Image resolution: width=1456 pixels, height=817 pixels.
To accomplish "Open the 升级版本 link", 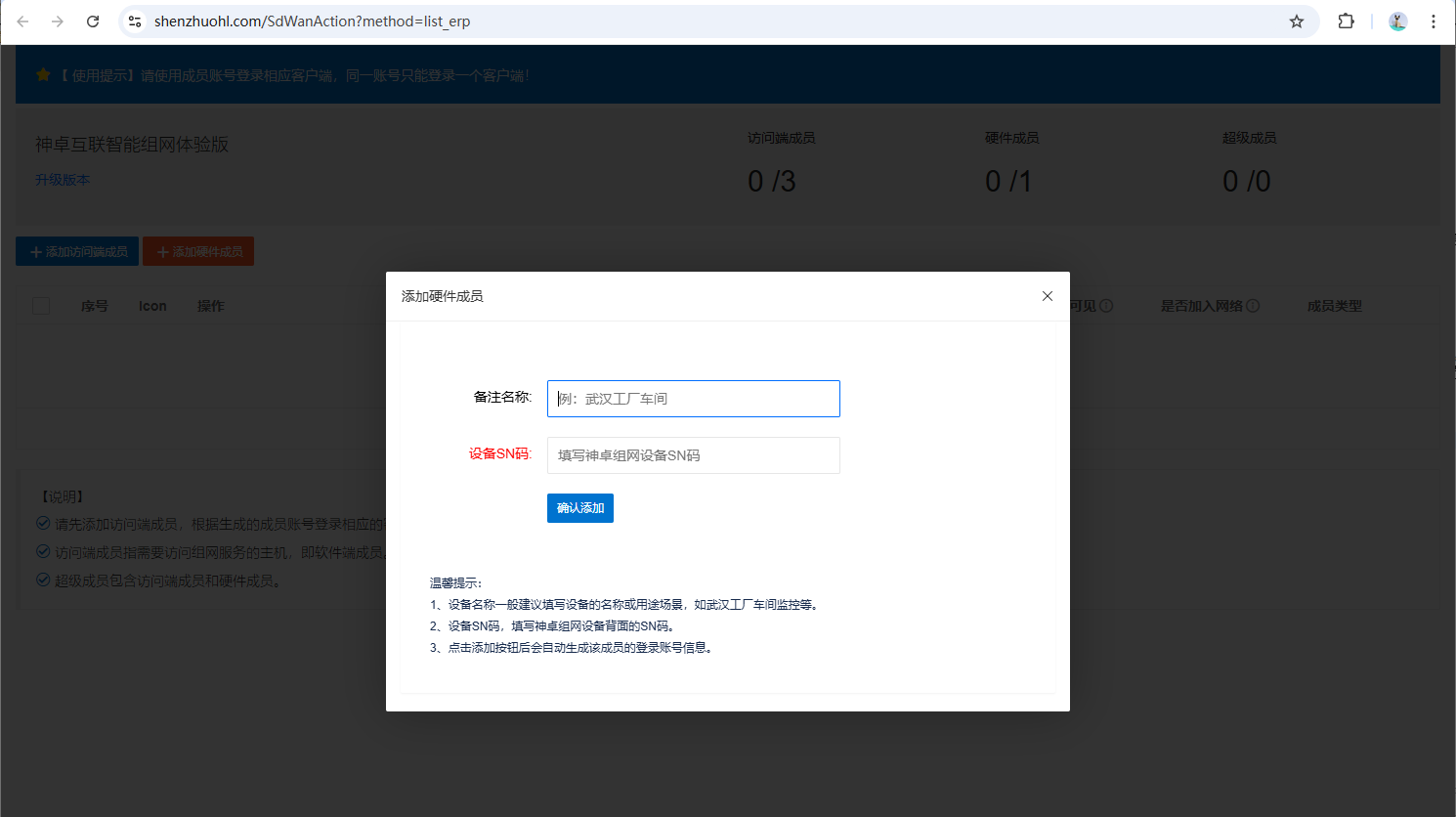I will (x=63, y=180).
